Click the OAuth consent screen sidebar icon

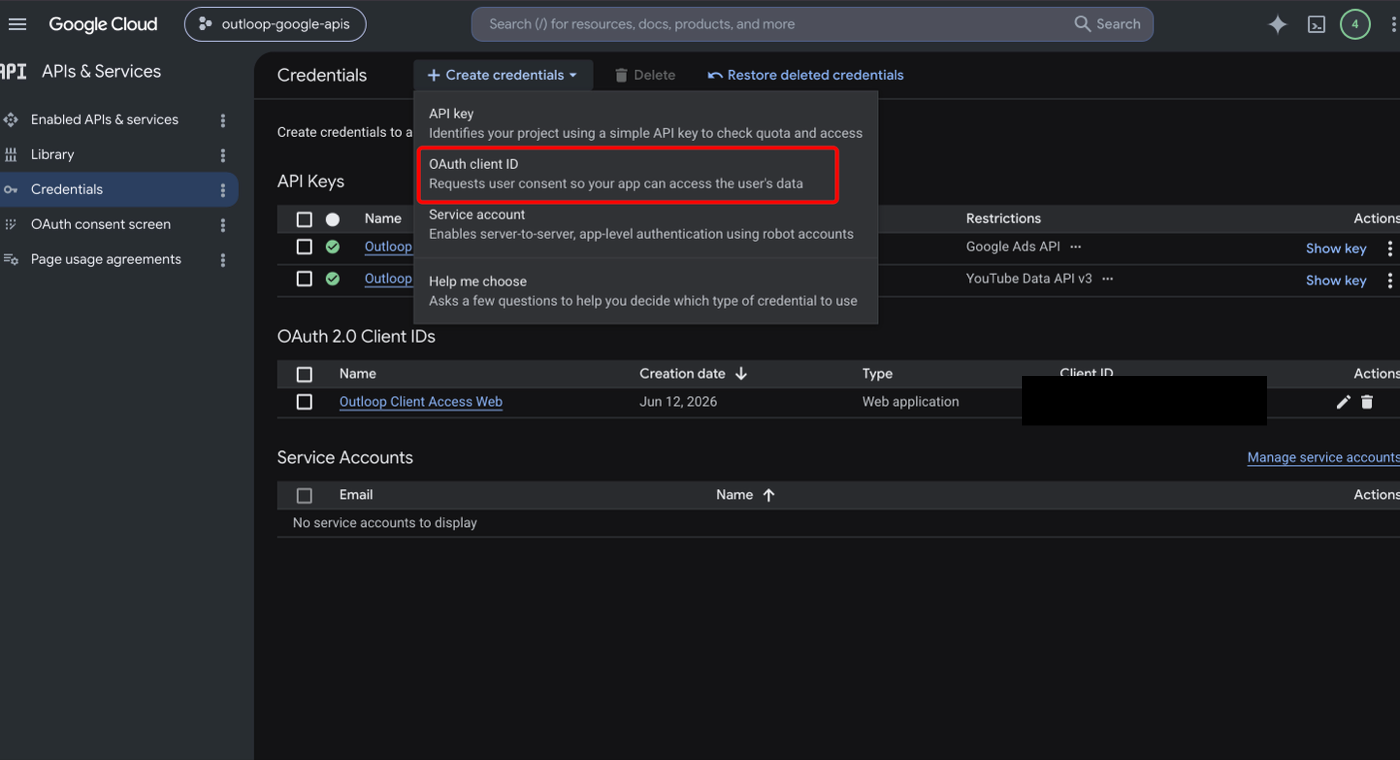[11, 224]
